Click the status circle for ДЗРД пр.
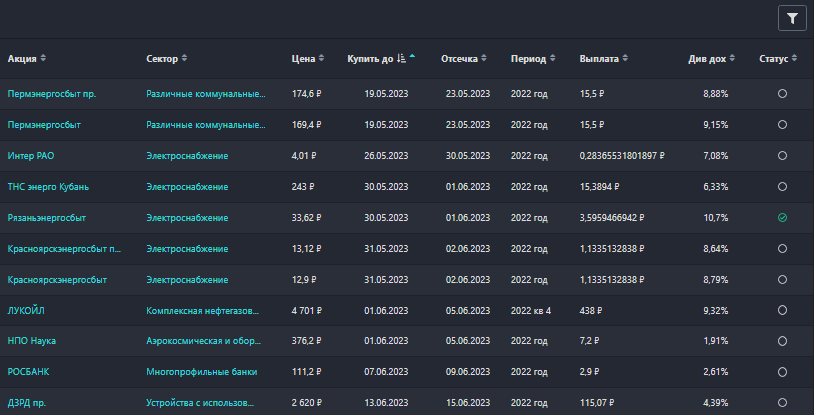The height and width of the screenshot is (415, 814). 782,403
